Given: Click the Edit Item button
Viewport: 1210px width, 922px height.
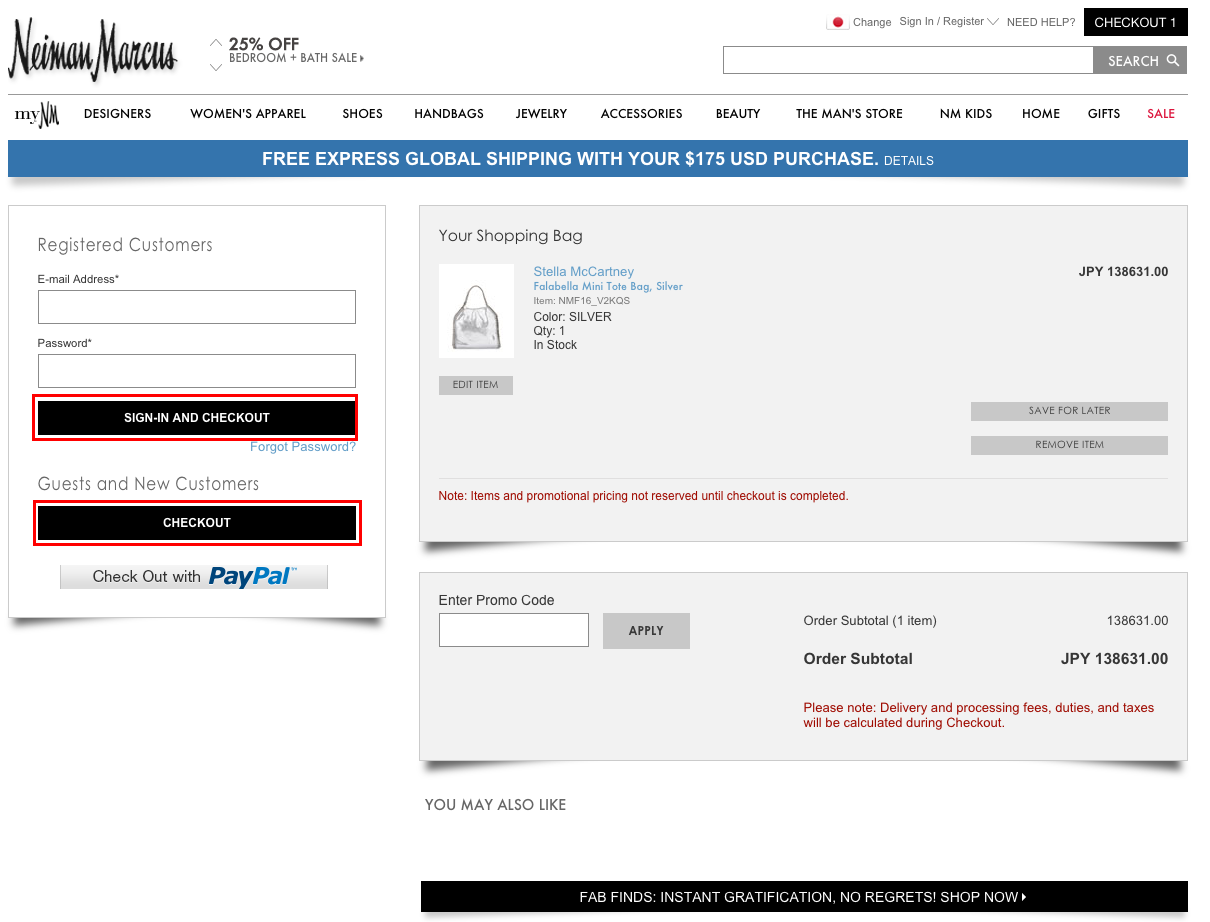Looking at the screenshot, I should tap(476, 385).
